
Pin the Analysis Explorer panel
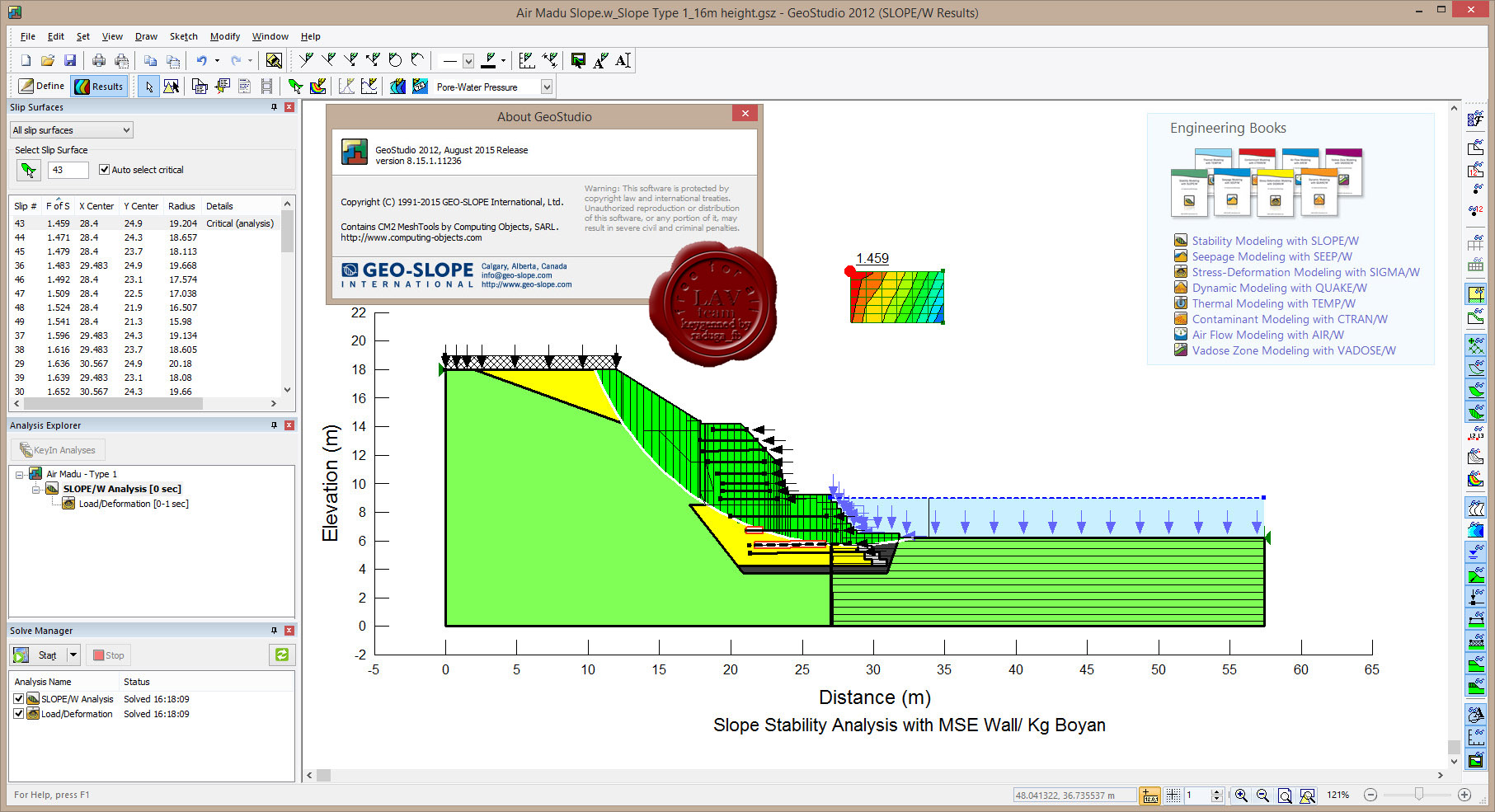275,425
